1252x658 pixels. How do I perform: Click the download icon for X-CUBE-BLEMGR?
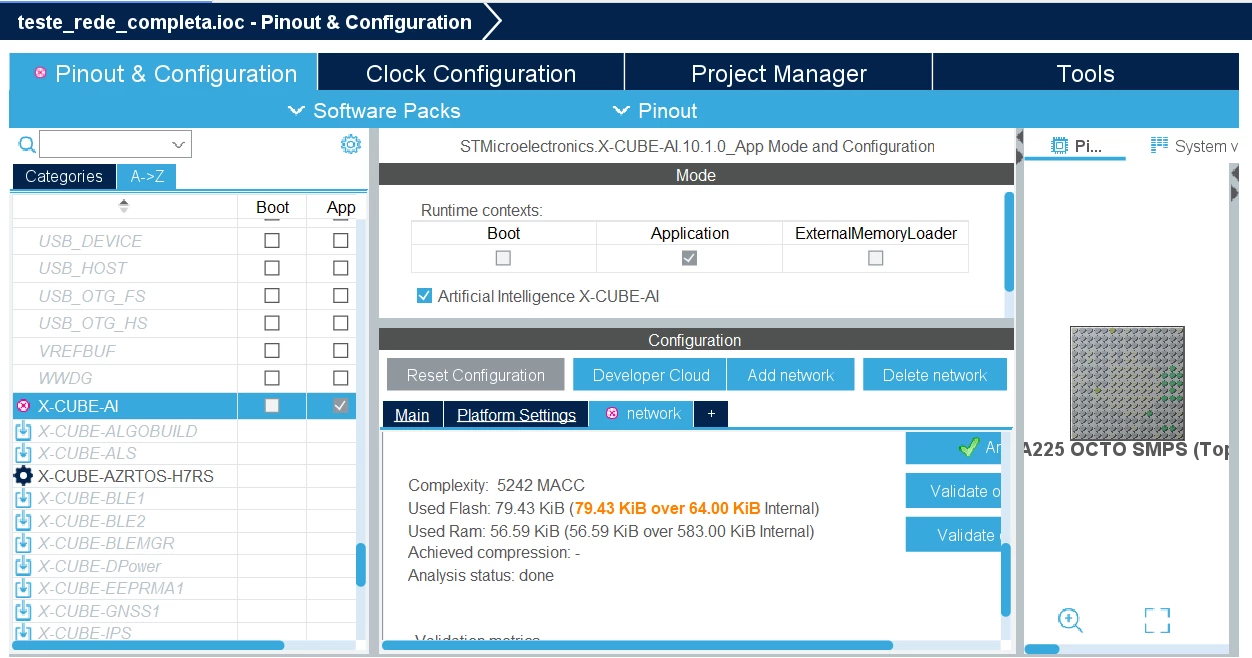coord(23,543)
